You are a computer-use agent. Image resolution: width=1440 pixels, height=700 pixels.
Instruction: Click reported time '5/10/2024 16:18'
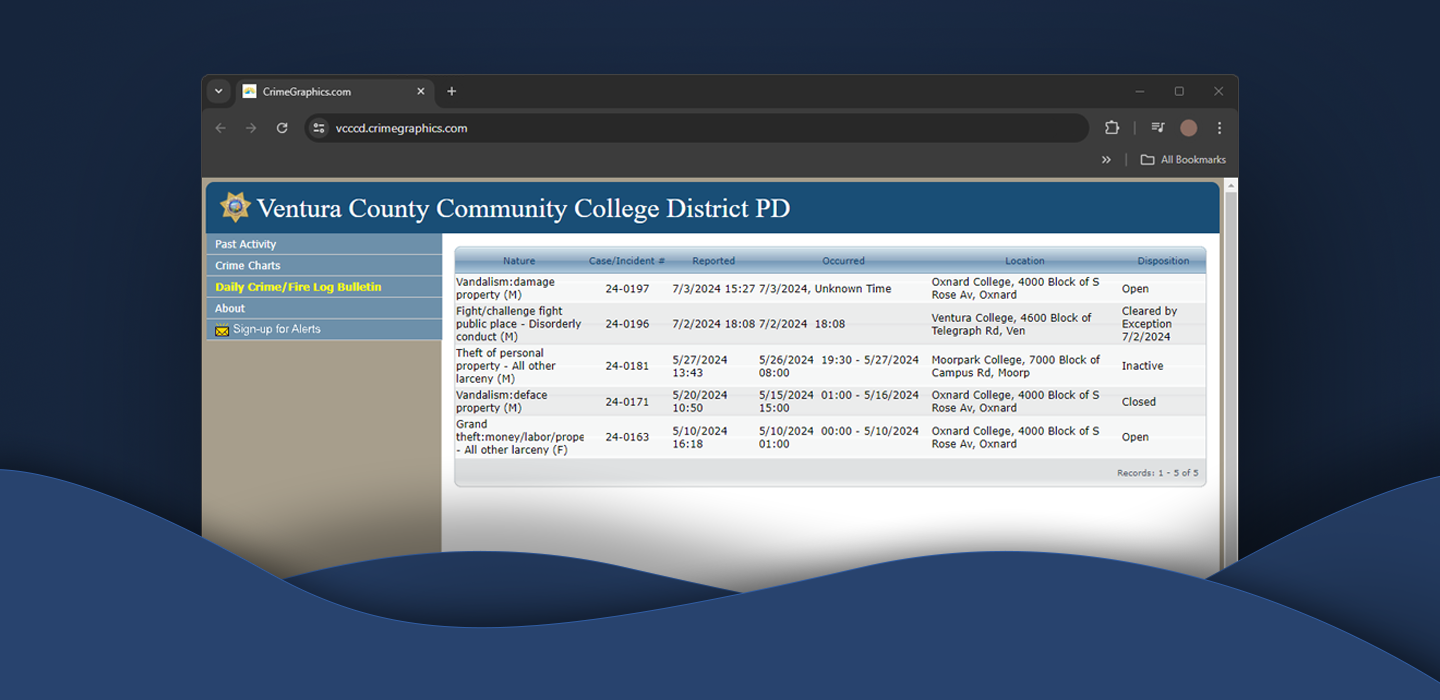[700, 437]
